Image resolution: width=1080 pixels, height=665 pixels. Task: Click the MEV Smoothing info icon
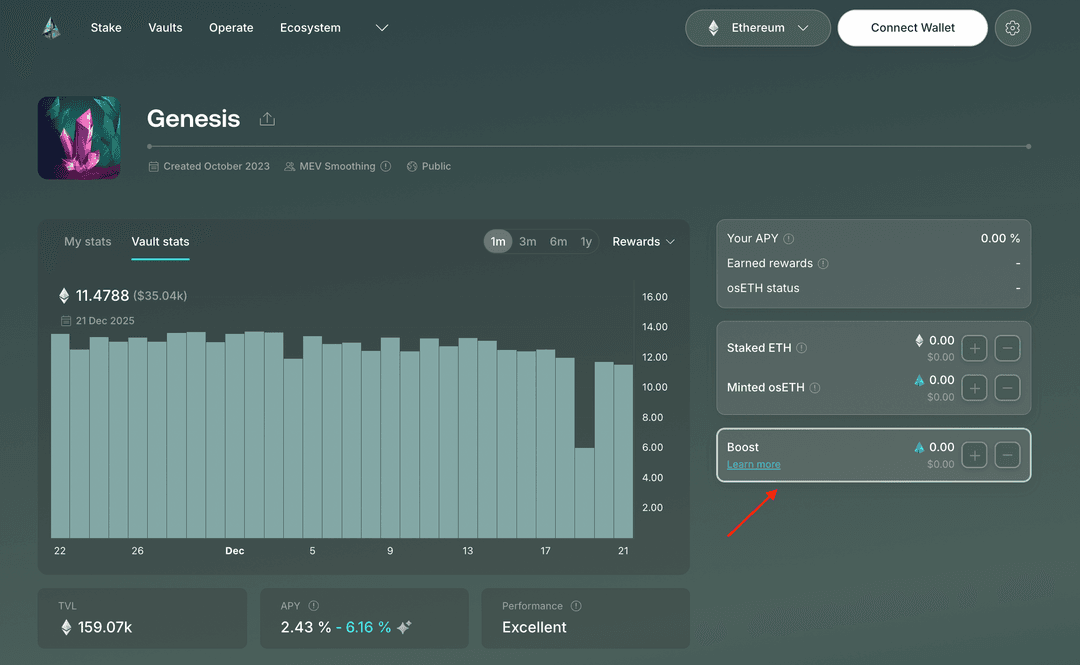pyautogui.click(x=386, y=167)
